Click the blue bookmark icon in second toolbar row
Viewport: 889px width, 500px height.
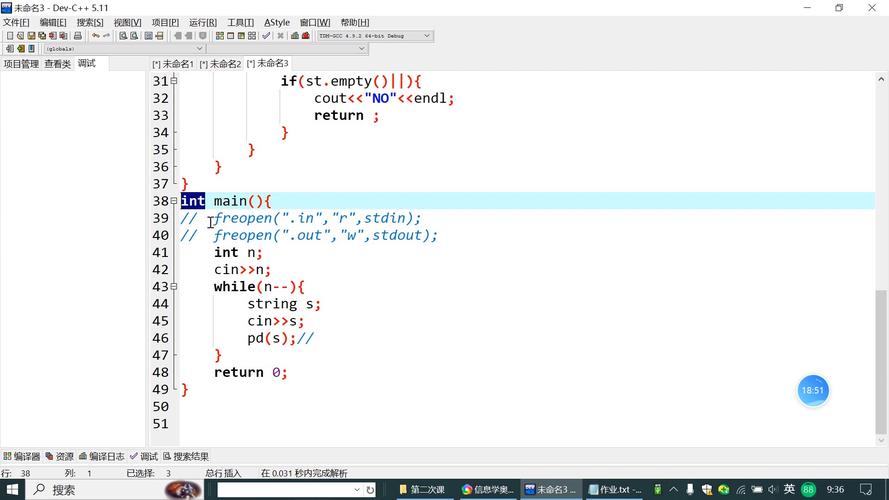click(x=31, y=49)
